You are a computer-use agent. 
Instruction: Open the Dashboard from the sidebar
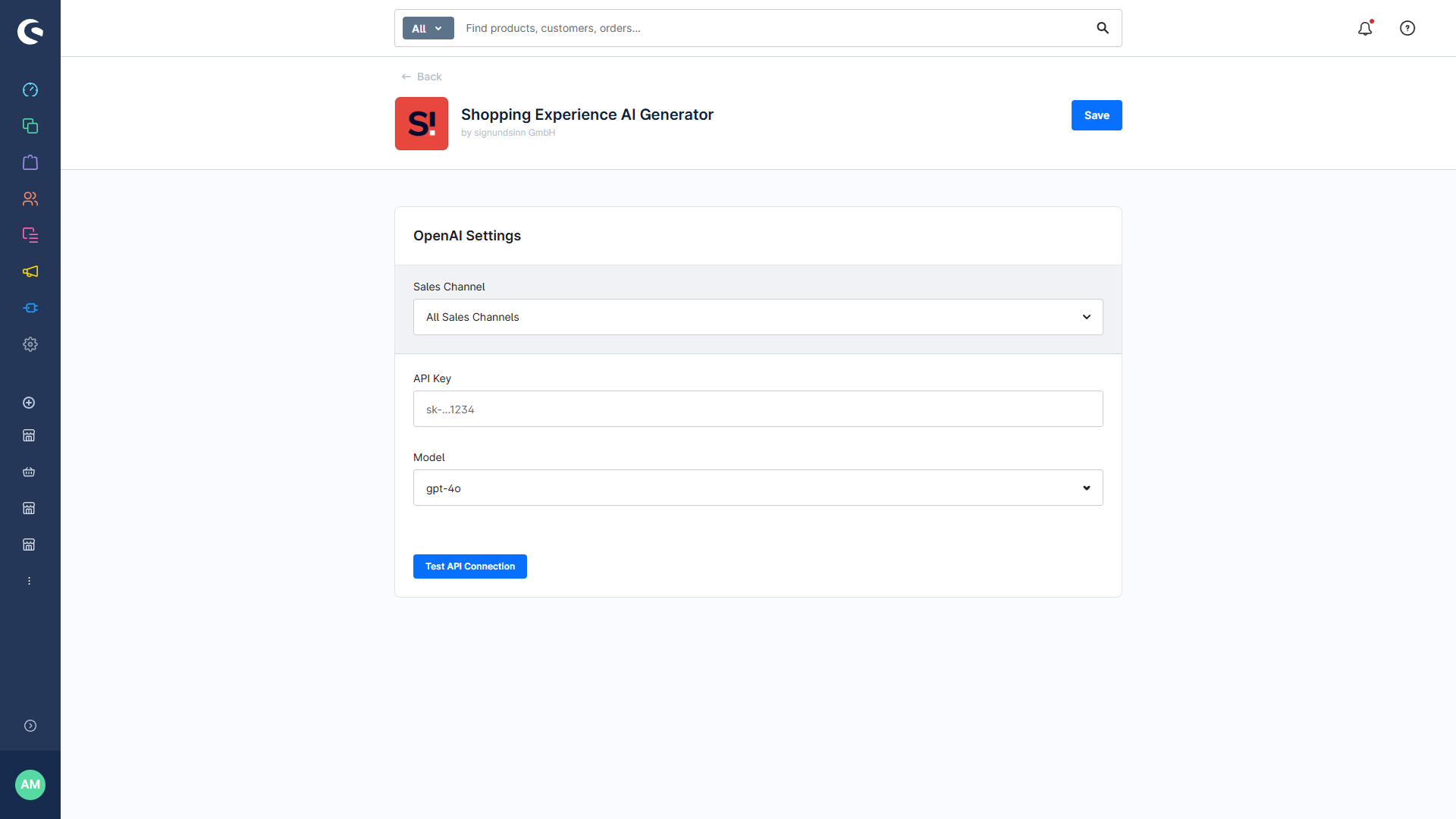(x=30, y=89)
